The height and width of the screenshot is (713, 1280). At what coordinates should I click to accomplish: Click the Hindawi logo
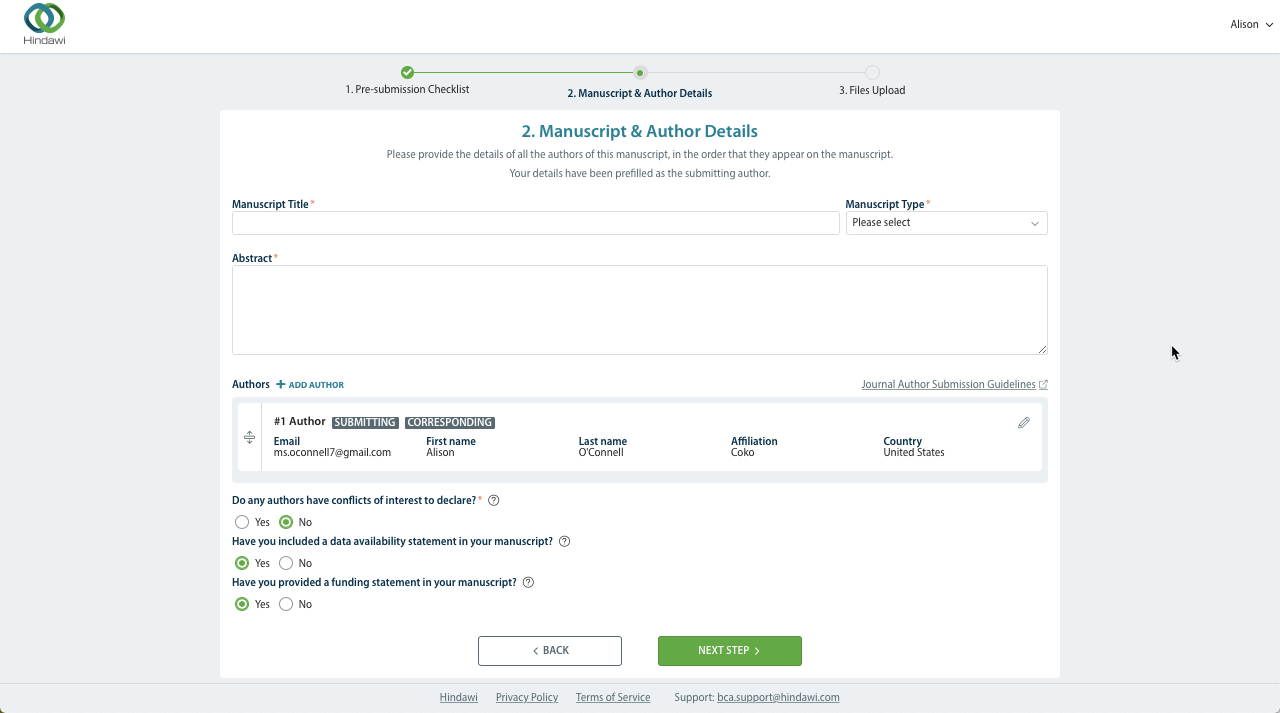pyautogui.click(x=45, y=24)
